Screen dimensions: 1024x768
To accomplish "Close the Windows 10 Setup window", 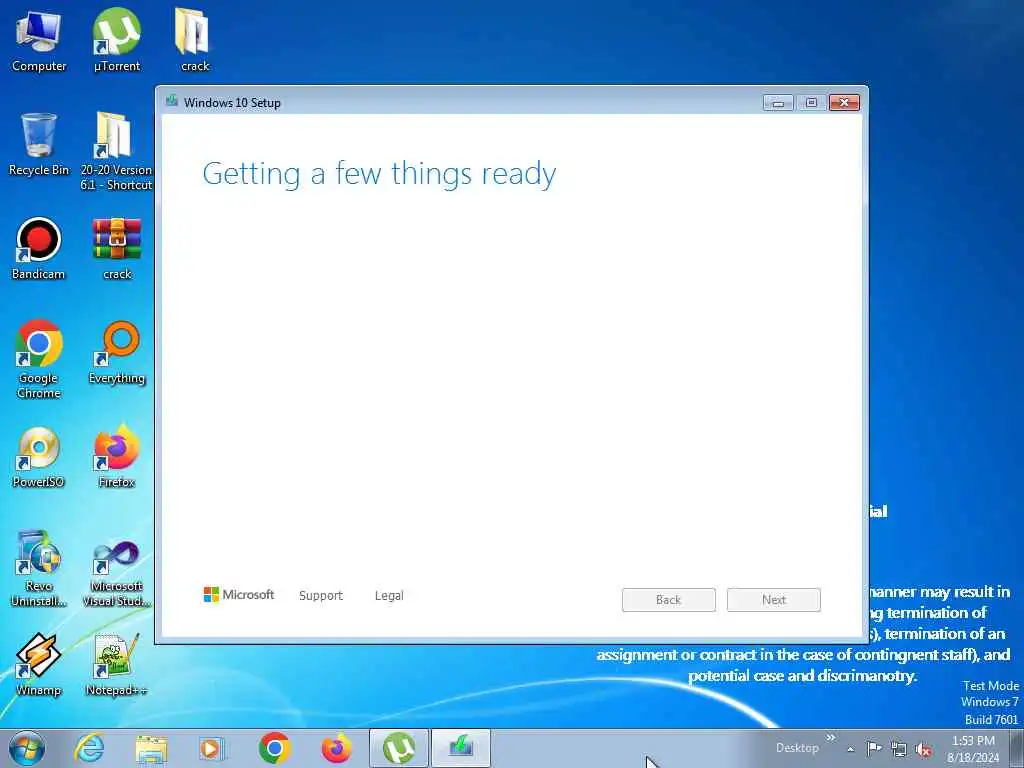I will click(x=844, y=103).
